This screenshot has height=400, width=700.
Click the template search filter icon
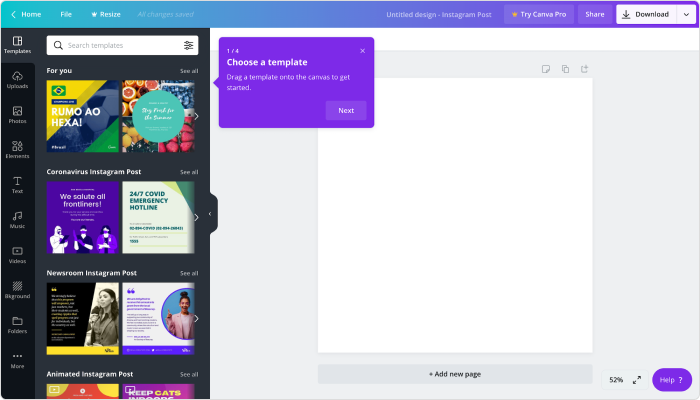pyautogui.click(x=188, y=45)
